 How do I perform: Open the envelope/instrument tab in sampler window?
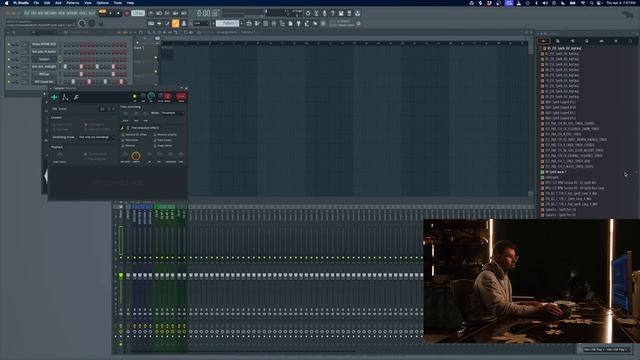[65, 97]
